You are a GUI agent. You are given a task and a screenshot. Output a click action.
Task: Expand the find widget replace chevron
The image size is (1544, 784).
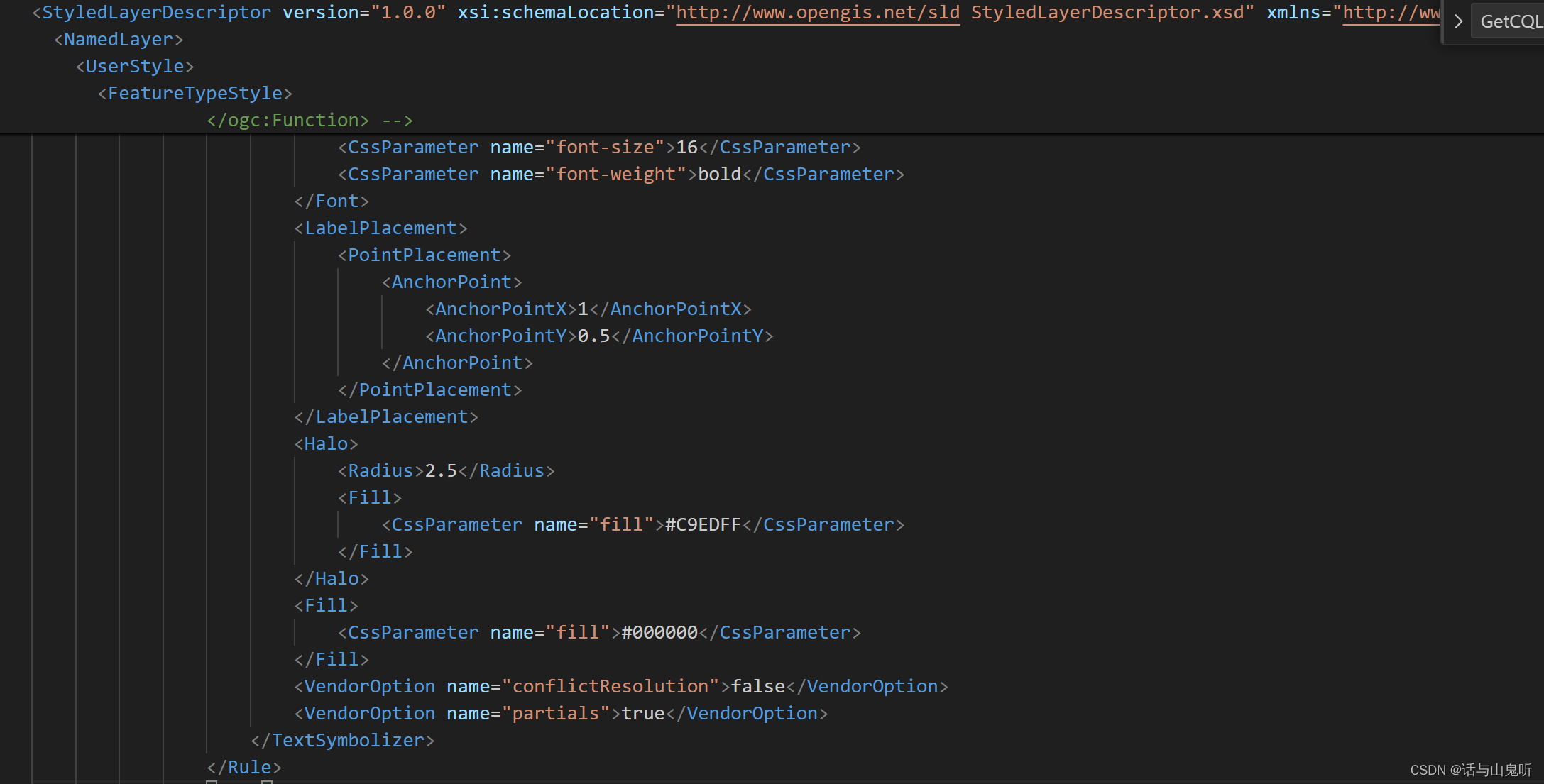click(x=1457, y=22)
